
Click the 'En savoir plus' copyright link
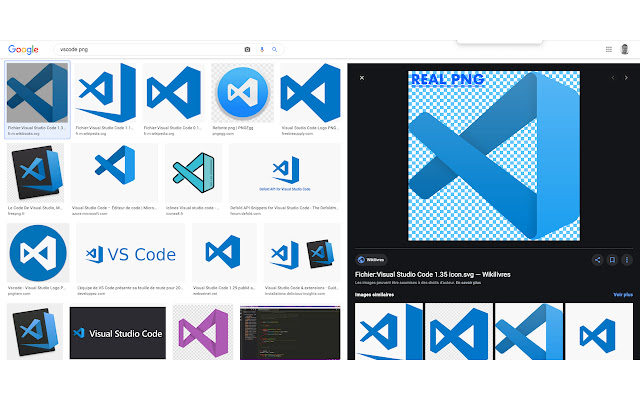469,282
